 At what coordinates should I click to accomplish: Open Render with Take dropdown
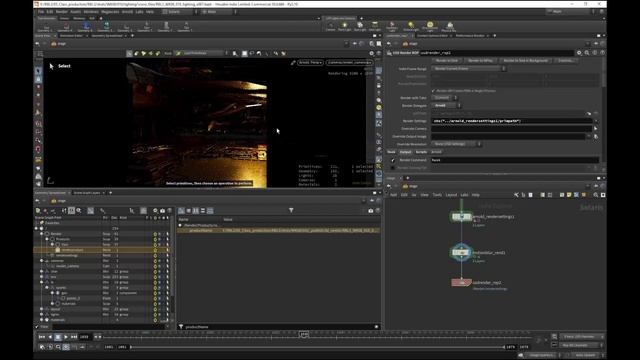(x=445, y=98)
